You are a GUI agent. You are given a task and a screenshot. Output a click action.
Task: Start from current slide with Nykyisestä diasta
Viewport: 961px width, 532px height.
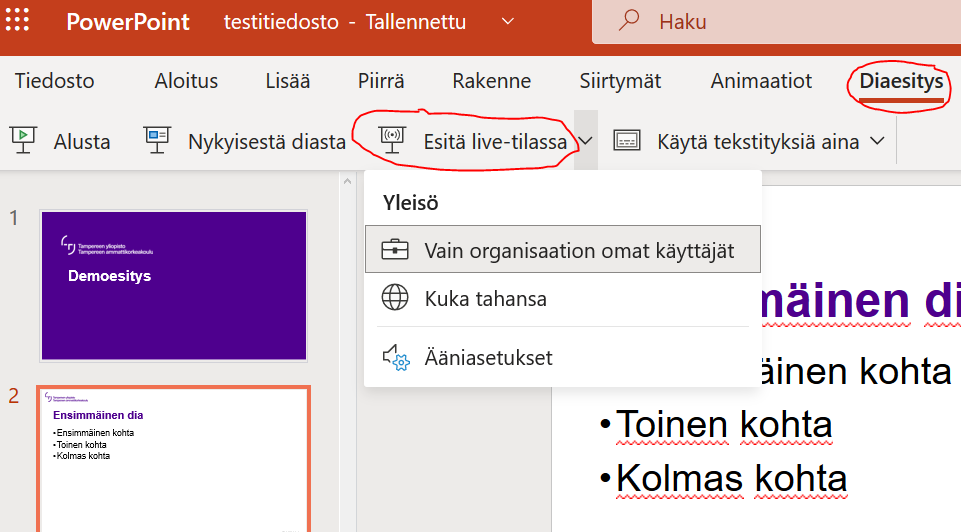pos(245,142)
